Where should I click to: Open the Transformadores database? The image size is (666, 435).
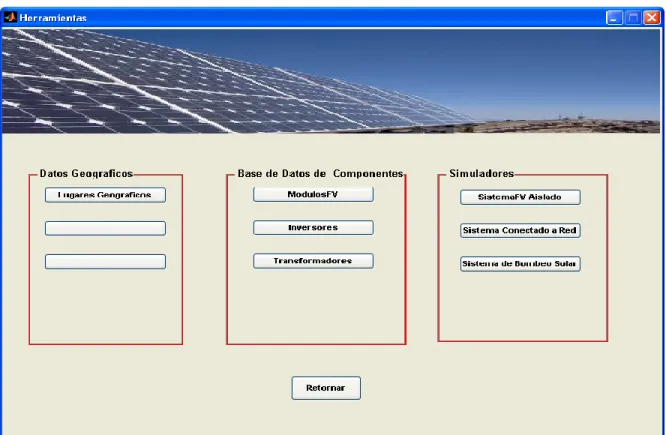click(313, 261)
